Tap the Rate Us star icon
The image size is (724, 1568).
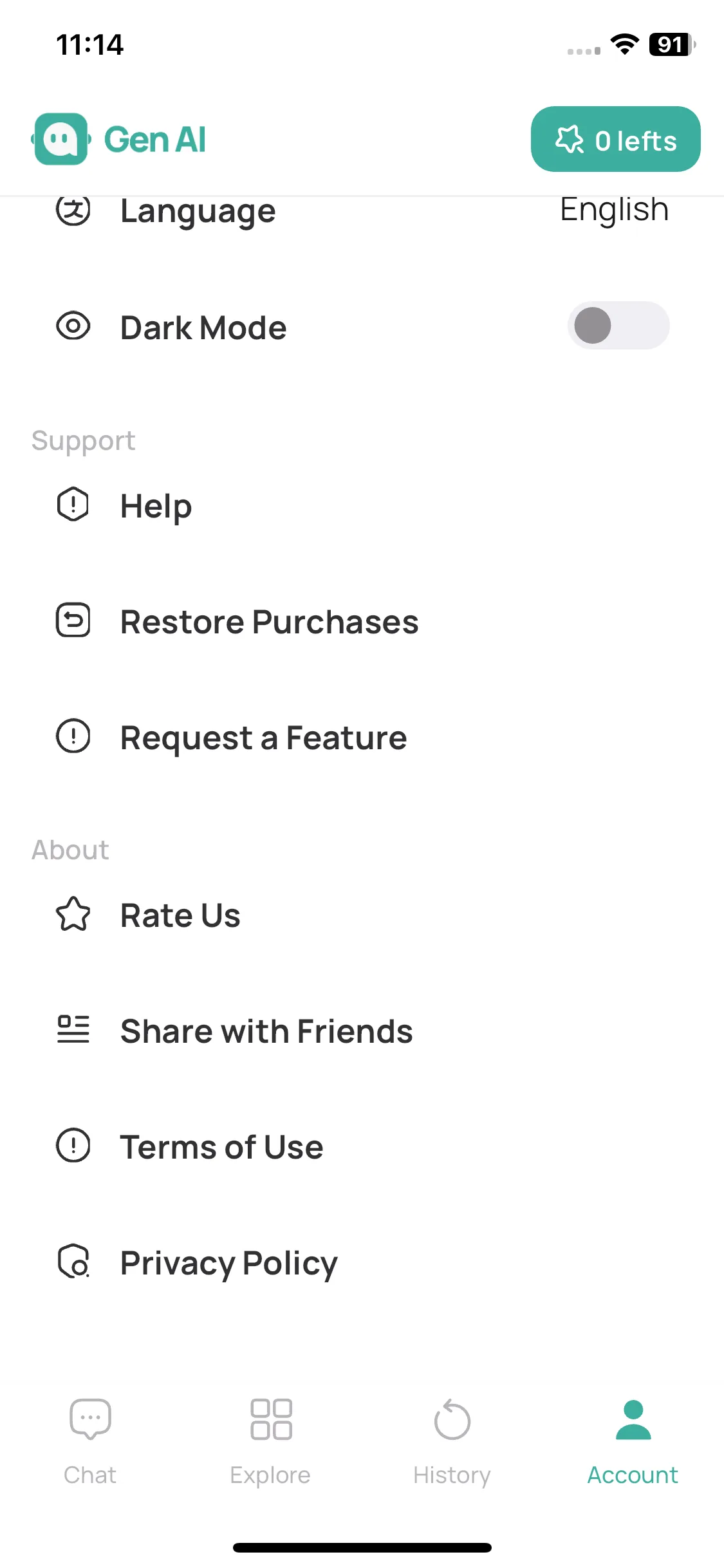(73, 915)
